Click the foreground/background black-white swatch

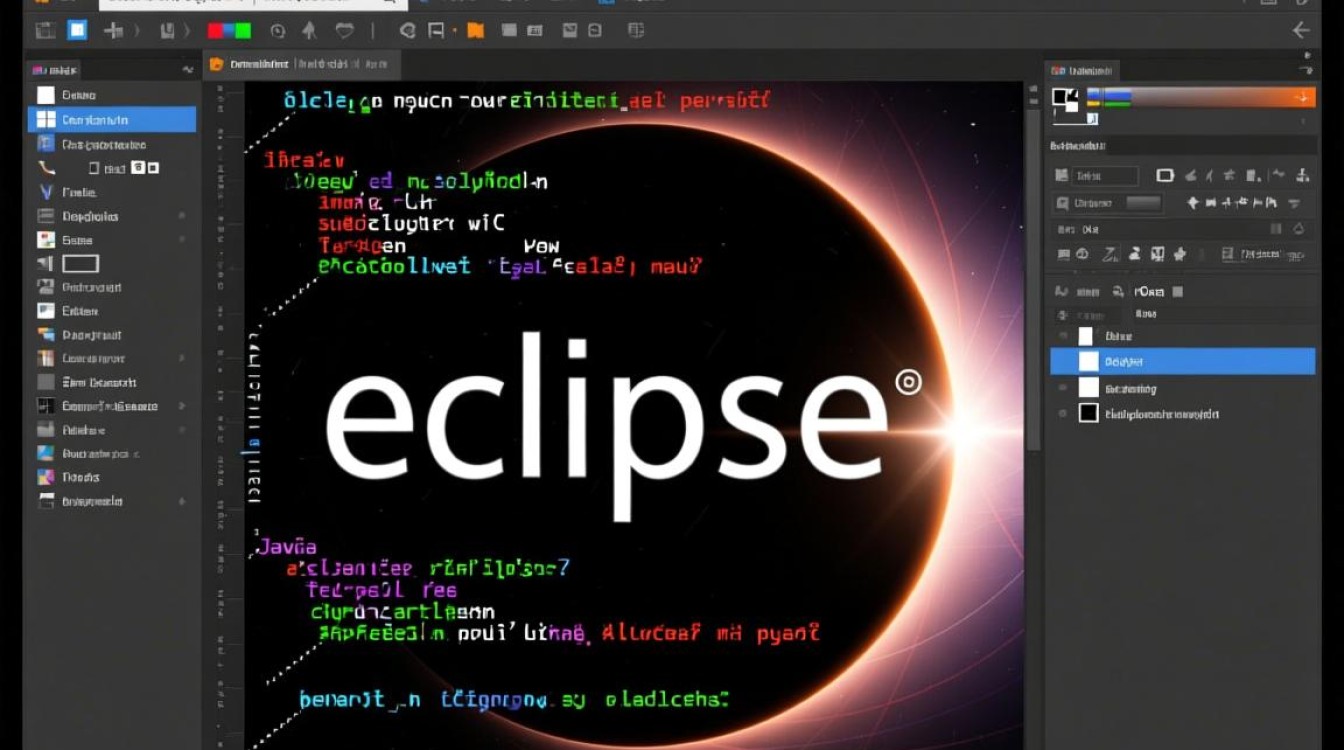[x=1065, y=98]
